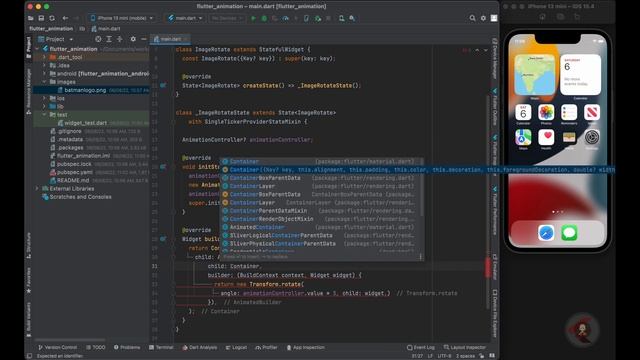Image resolution: width=640 pixels, height=360 pixels.
Task: Open Maps app icon on iPhone simulator
Action: coord(523,138)
